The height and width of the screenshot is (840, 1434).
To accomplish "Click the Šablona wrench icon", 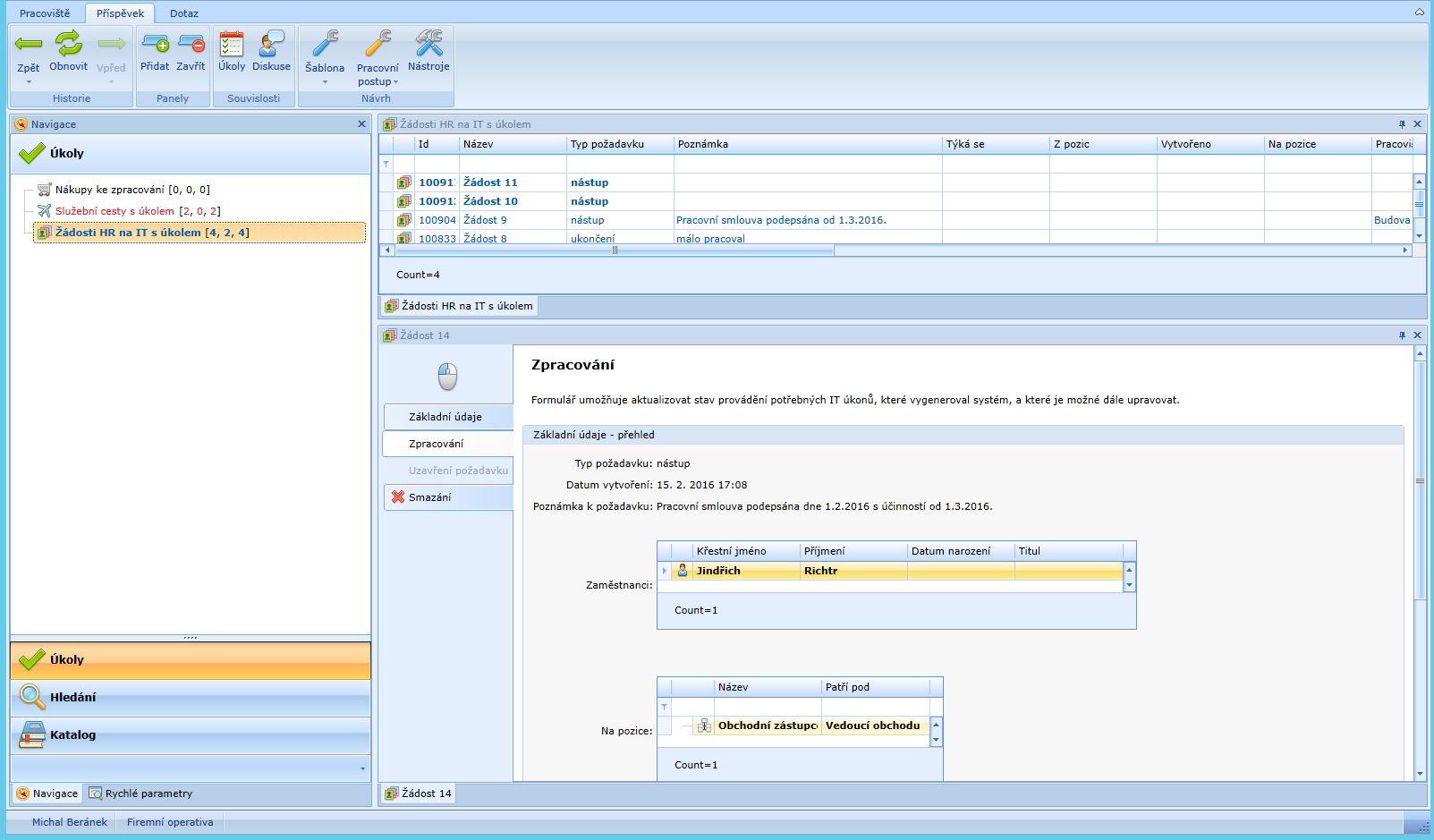I will [x=325, y=44].
